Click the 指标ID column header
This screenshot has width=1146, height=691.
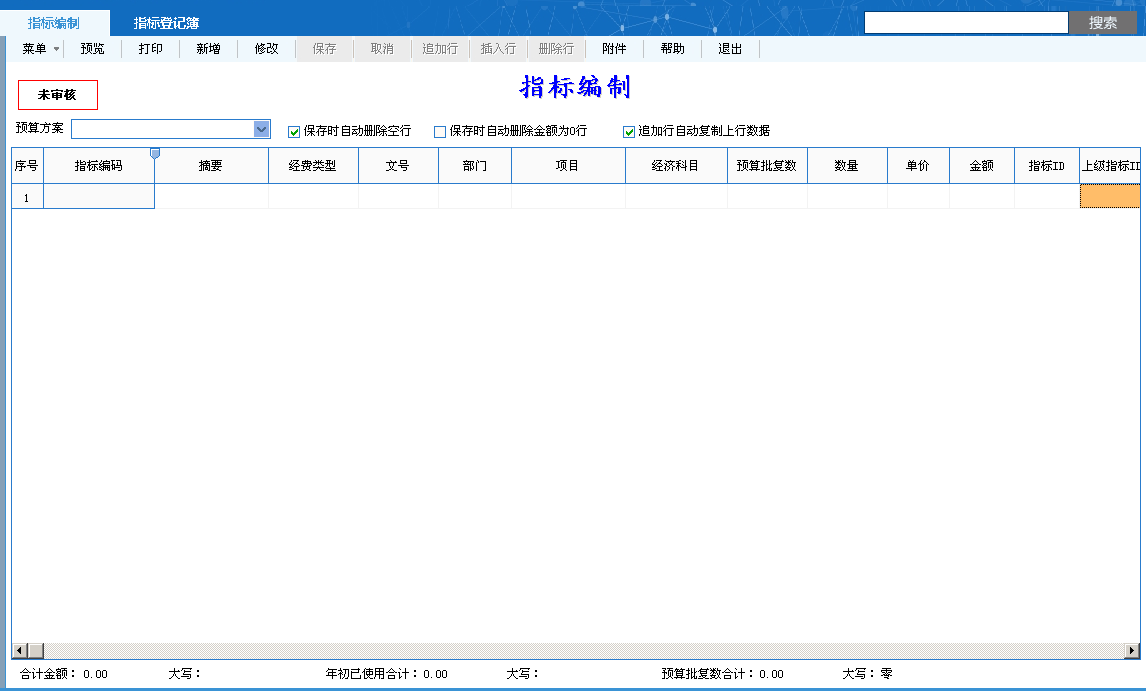click(1047, 166)
